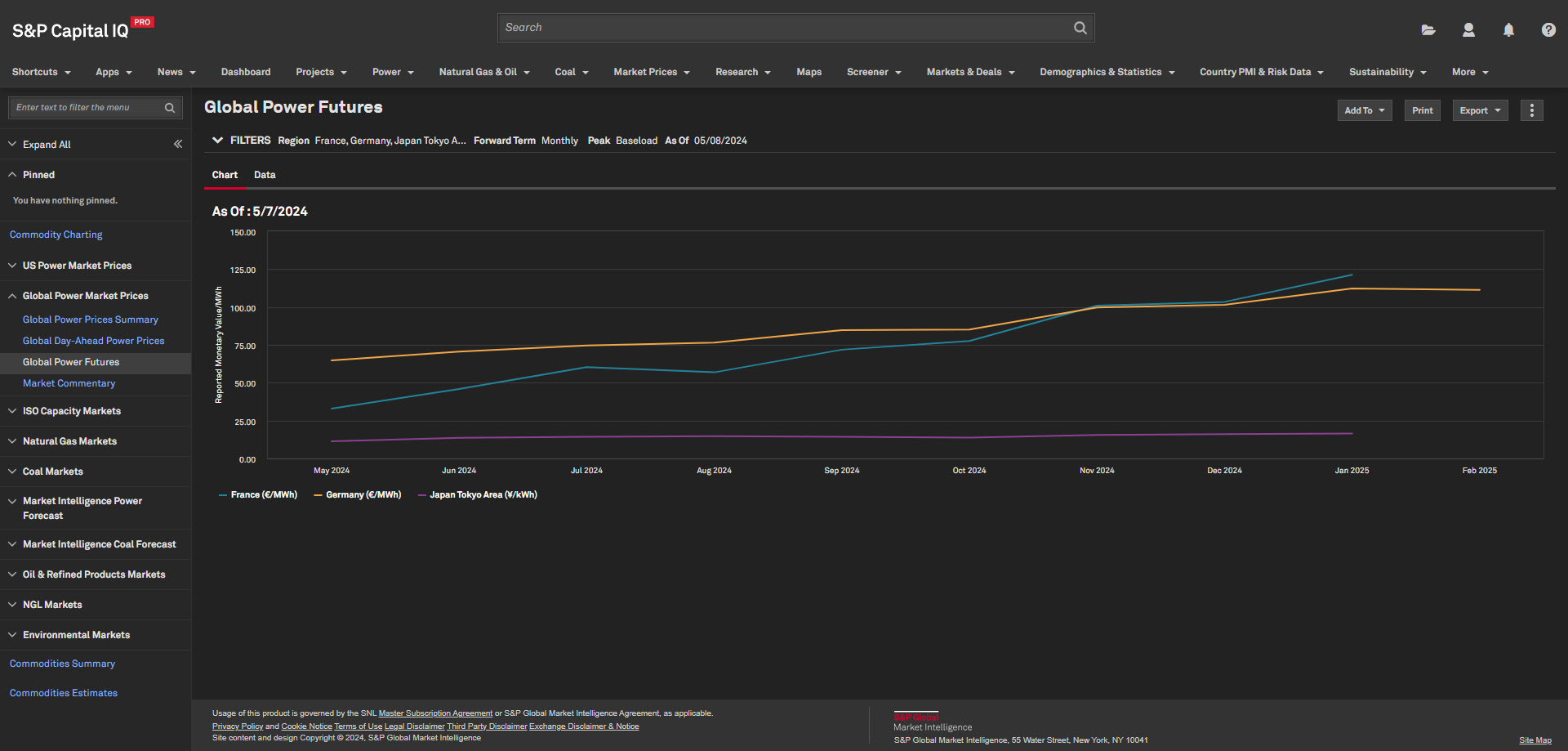Open the Export dropdown
1568x751 pixels.
(1479, 110)
